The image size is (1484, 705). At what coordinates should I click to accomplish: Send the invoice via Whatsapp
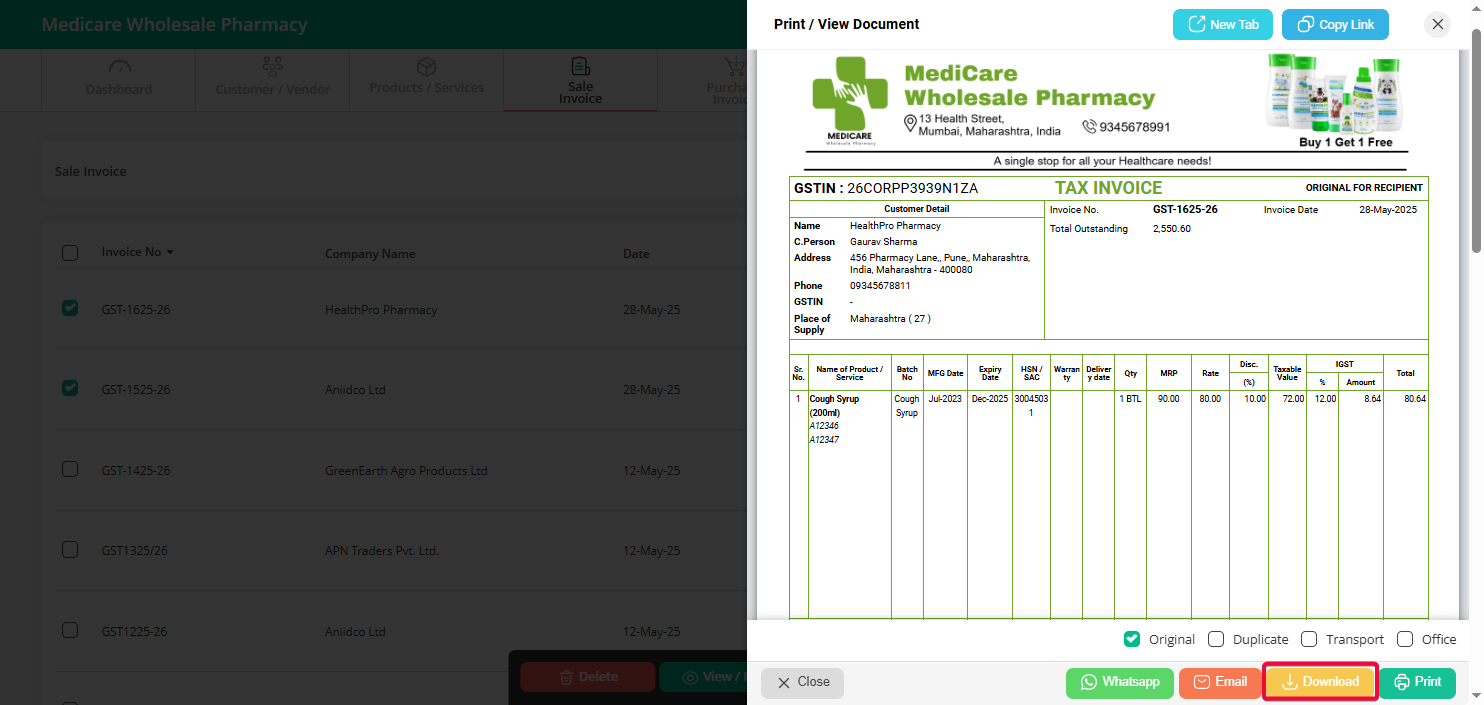[1119, 682]
